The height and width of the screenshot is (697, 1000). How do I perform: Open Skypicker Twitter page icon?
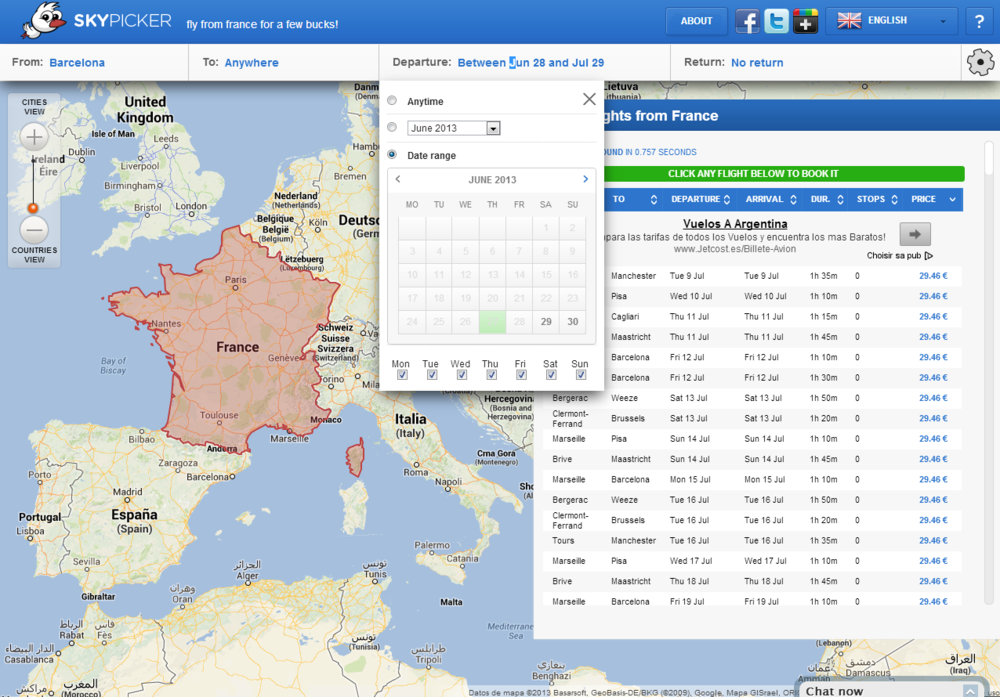tap(776, 21)
